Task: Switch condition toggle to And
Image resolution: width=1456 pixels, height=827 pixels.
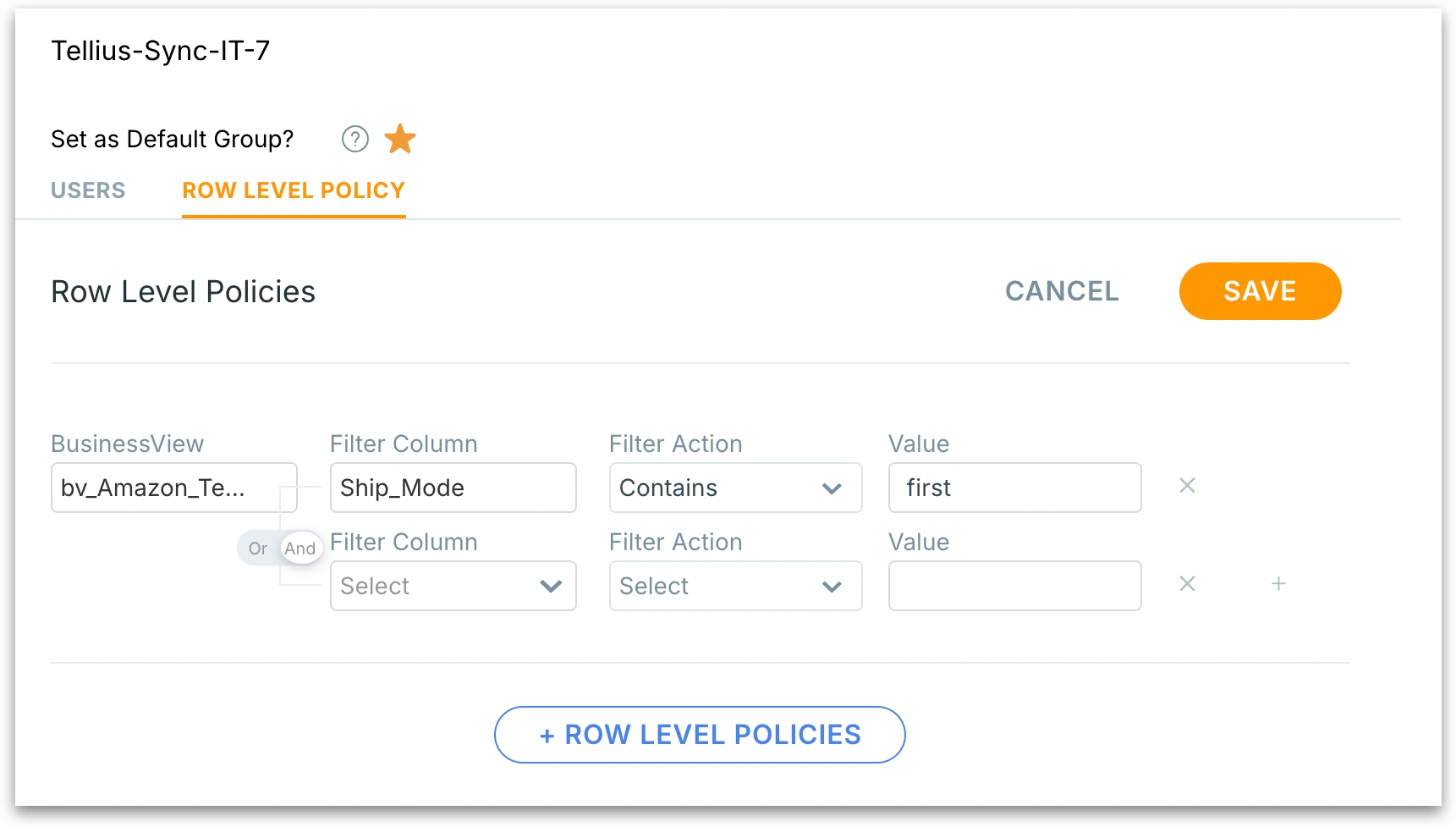Action: (300, 549)
